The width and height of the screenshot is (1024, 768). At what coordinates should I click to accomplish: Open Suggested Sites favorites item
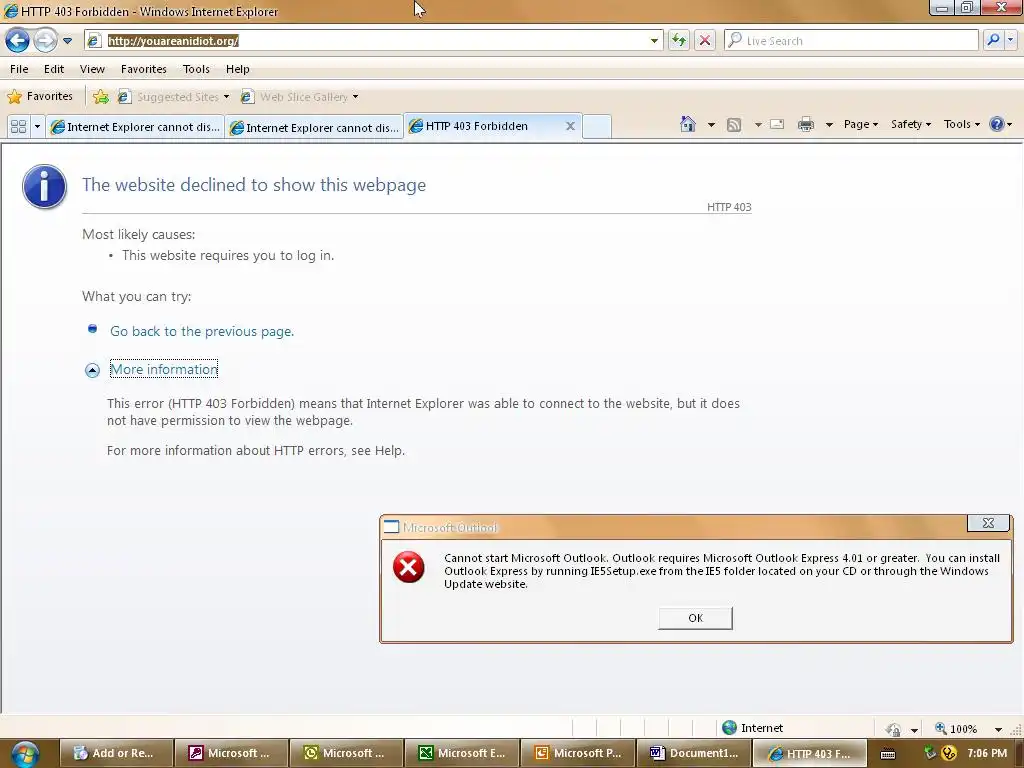tap(174, 97)
